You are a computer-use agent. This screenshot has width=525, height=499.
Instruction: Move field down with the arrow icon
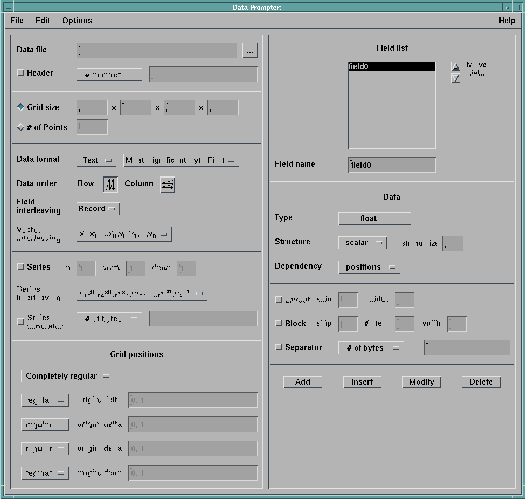(x=455, y=79)
